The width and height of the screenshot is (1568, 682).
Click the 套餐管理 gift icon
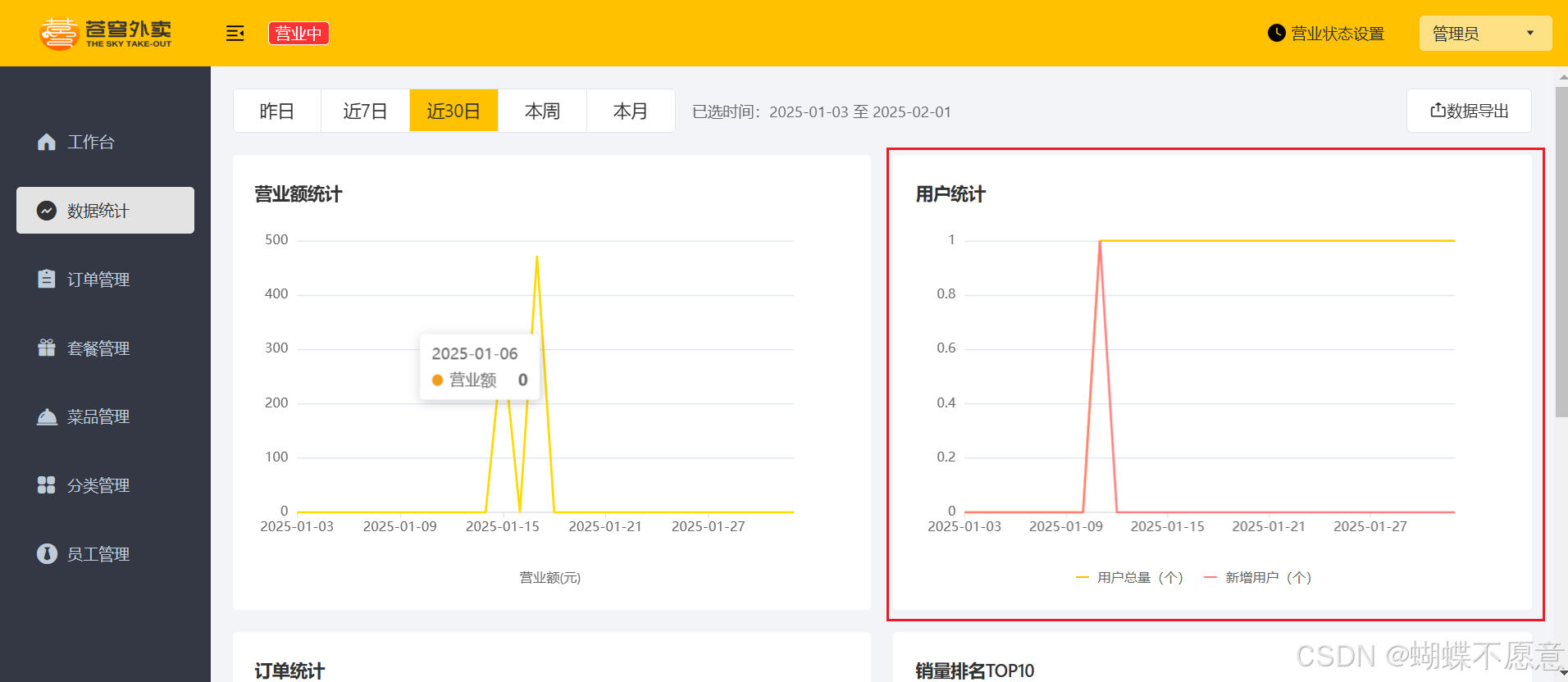(x=47, y=348)
